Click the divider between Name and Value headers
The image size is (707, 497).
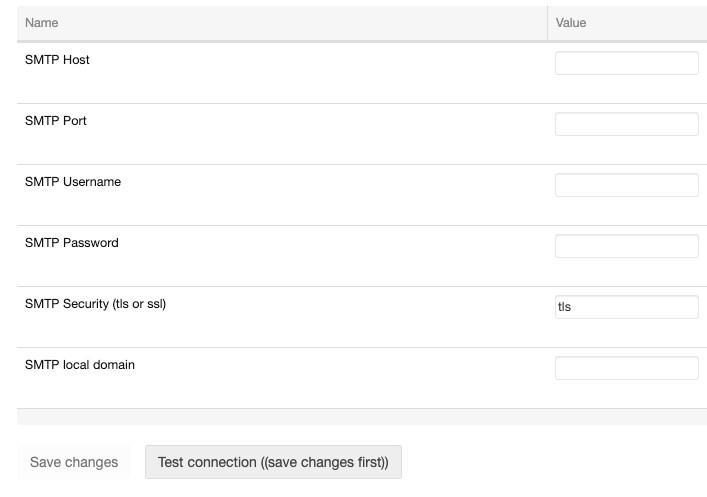pyautogui.click(x=547, y=23)
